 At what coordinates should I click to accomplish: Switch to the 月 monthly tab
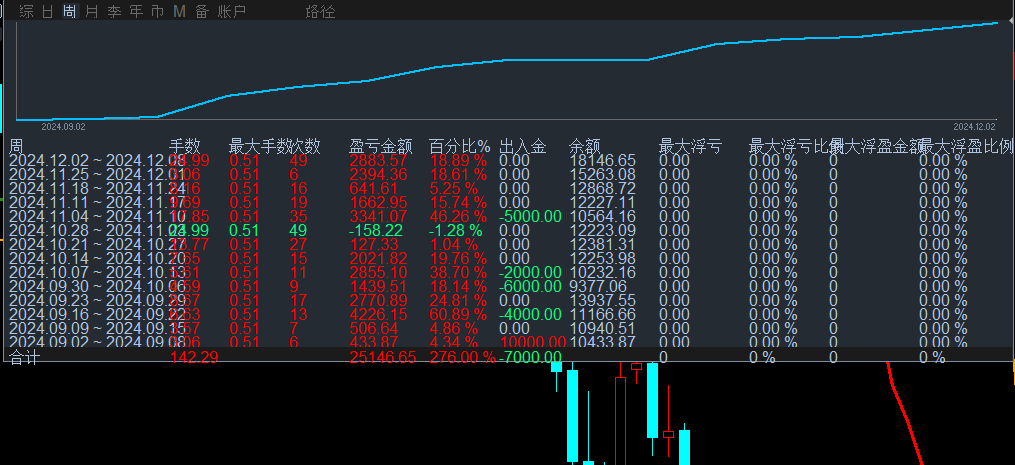click(x=92, y=11)
